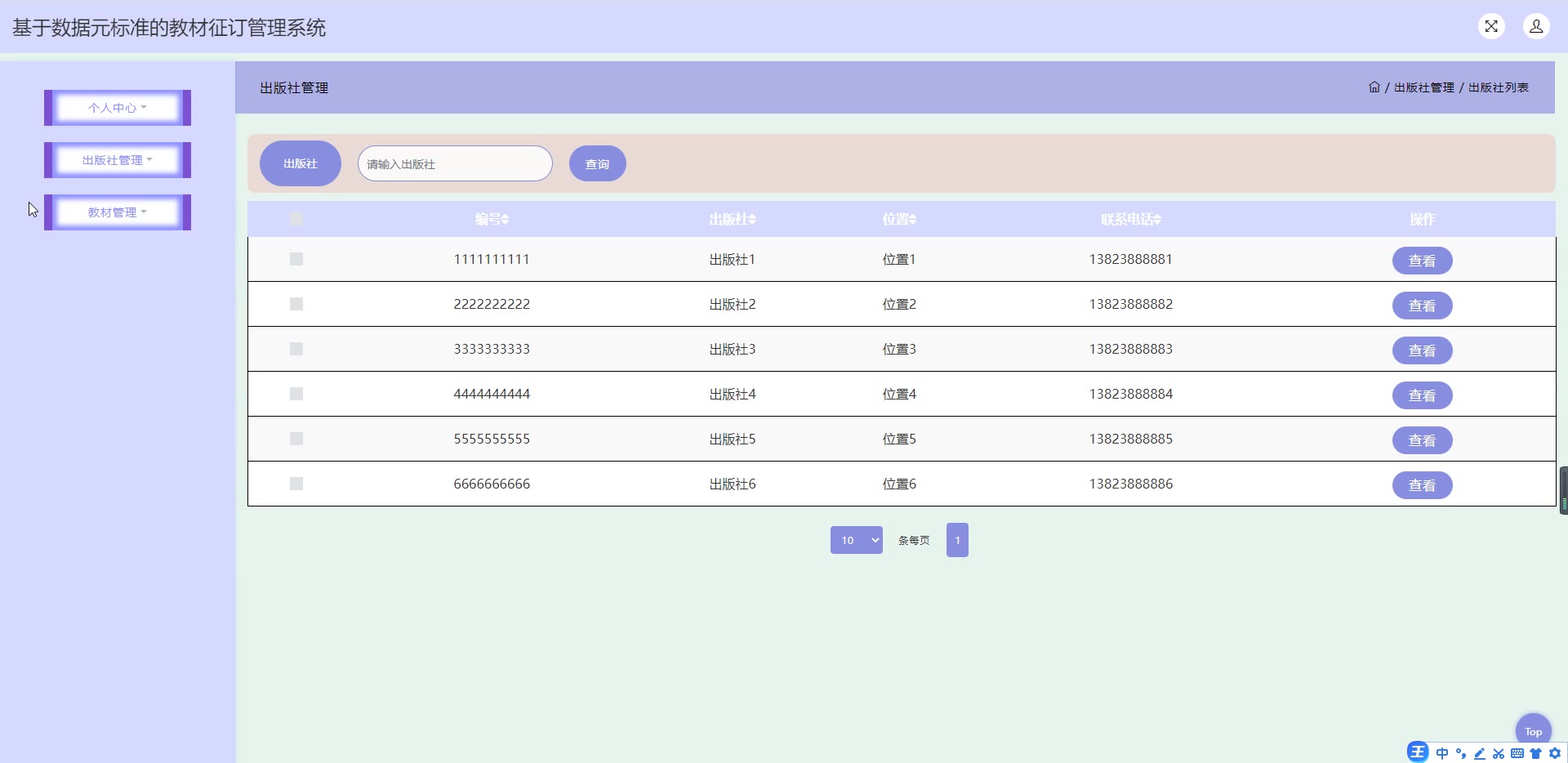Viewport: 1568px width, 763px height.
Task: Click the IME settings gear icon
Action: [1555, 753]
